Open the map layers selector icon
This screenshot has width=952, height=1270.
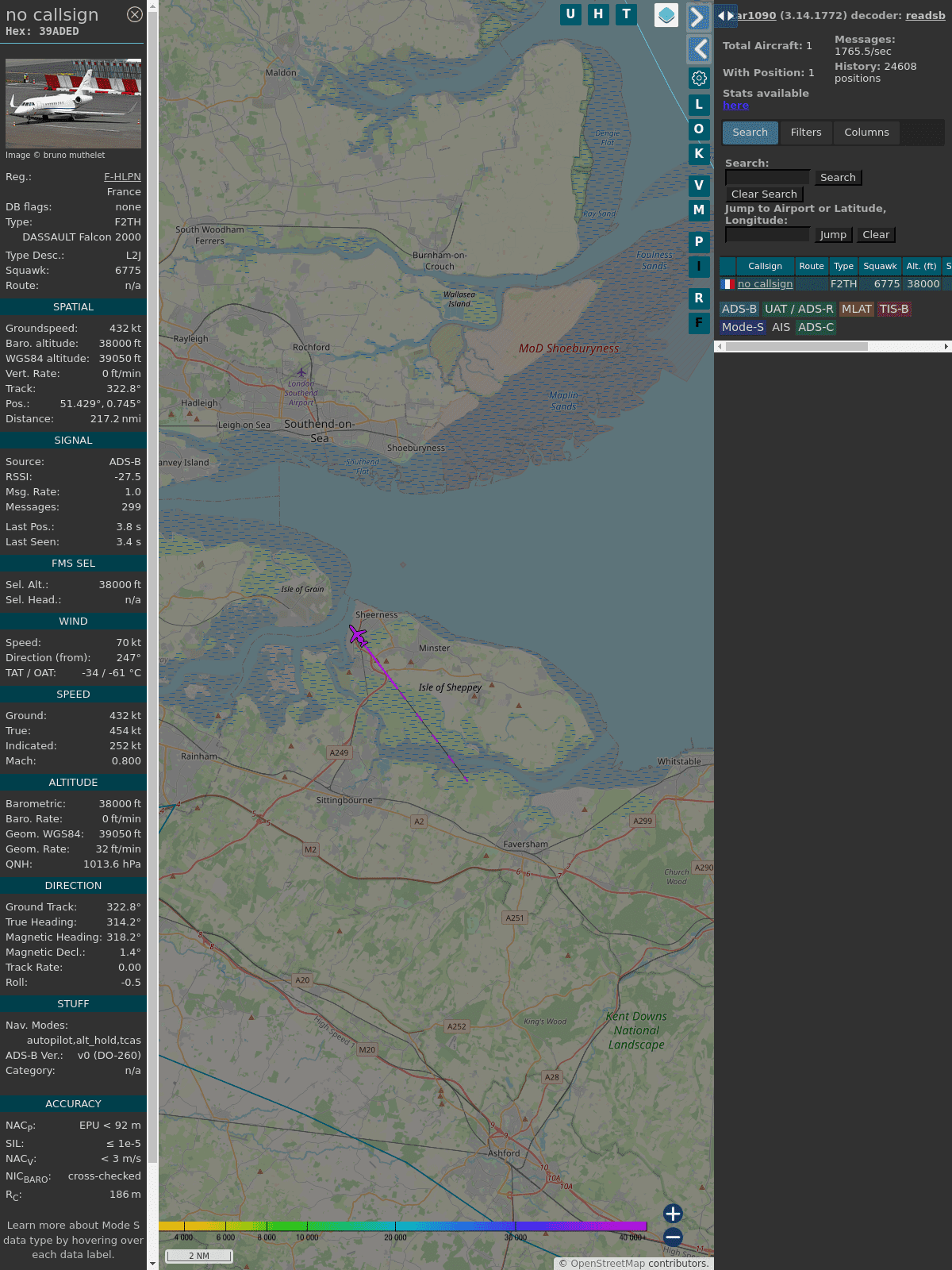(666, 15)
